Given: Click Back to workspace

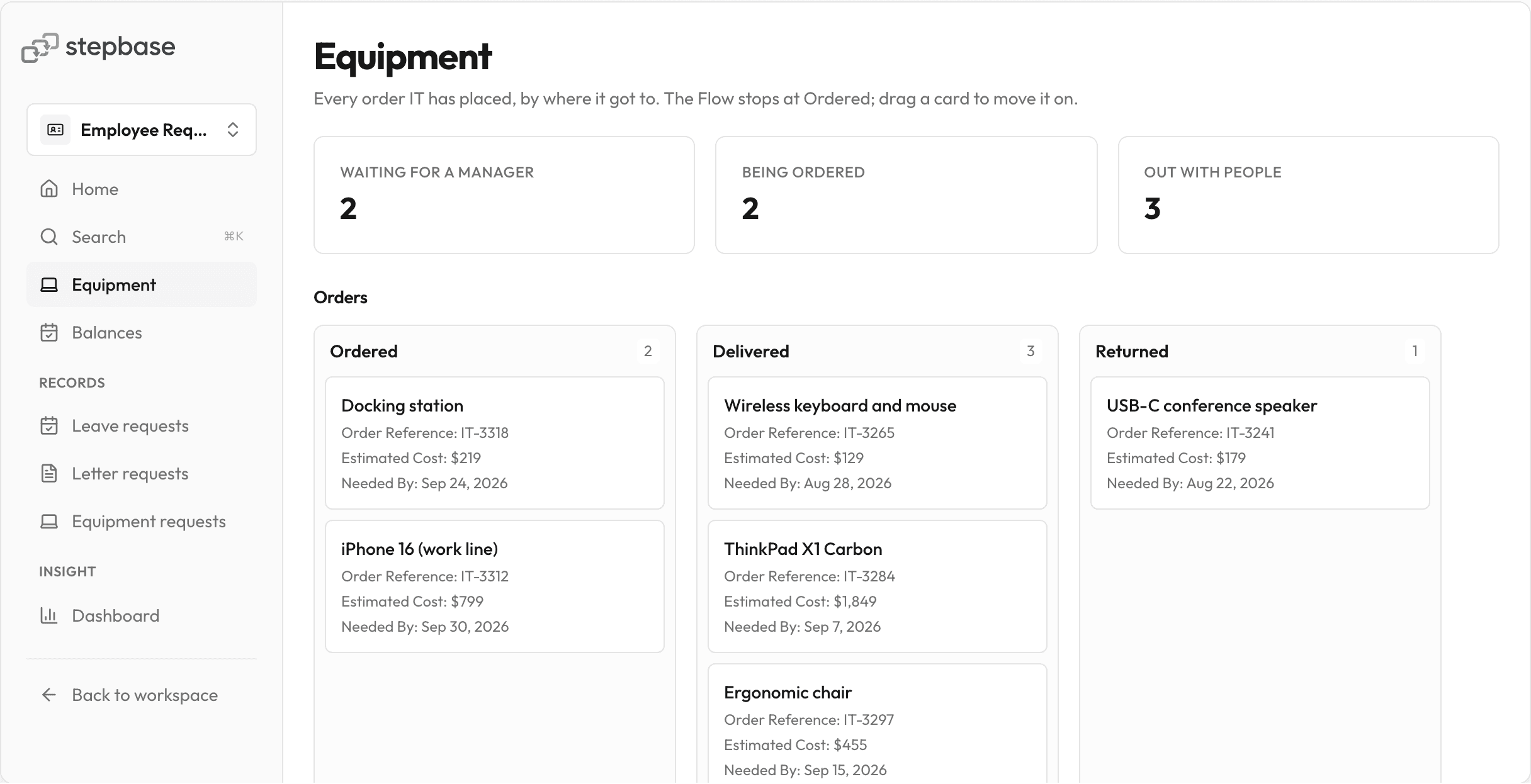Looking at the screenshot, I should click(142, 695).
